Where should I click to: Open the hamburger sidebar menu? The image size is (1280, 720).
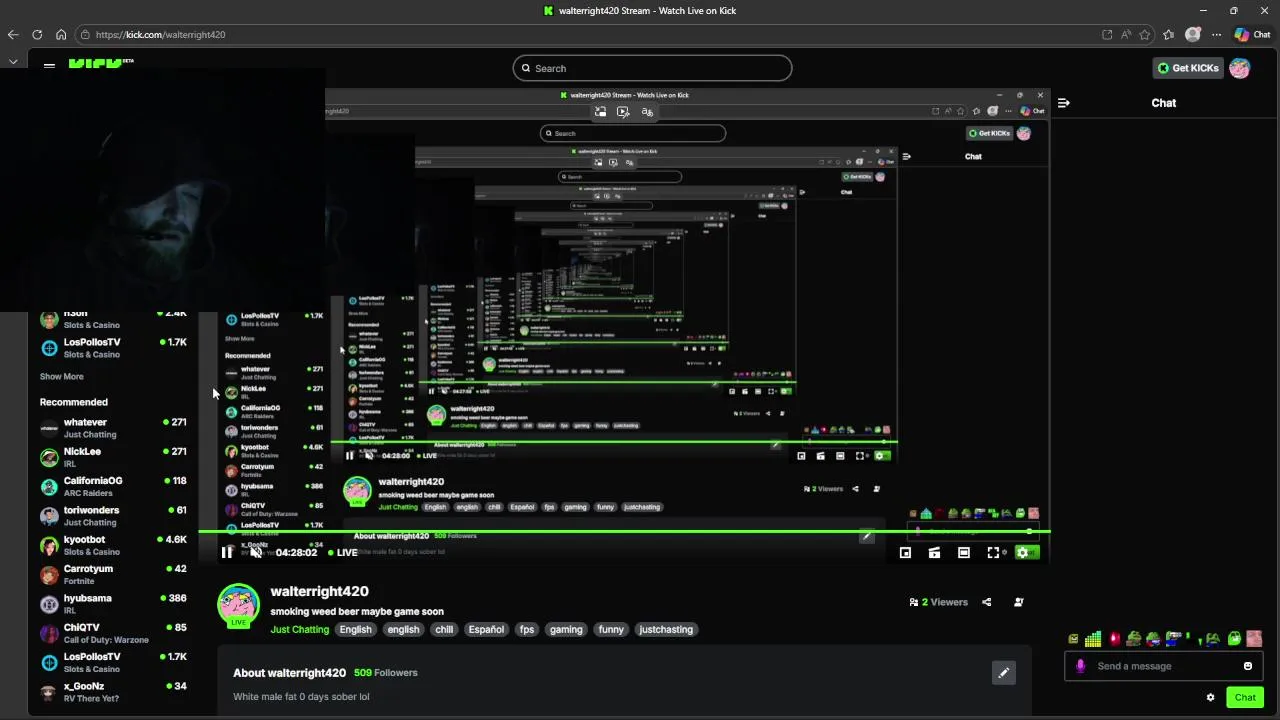[x=49, y=66]
